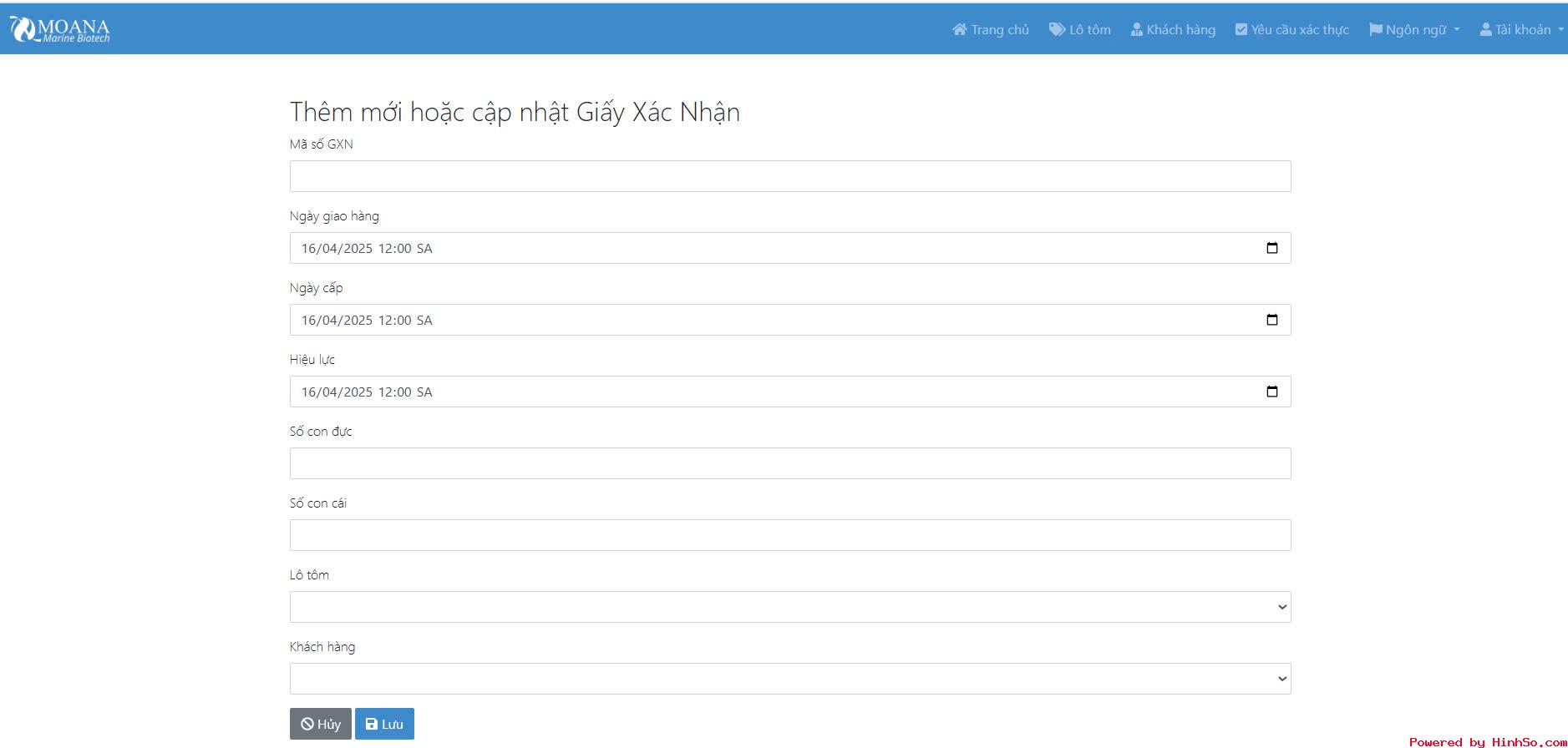Viewport: 1568px width, 748px height.
Task: Click the Hiệu lực date field
Action: point(790,392)
